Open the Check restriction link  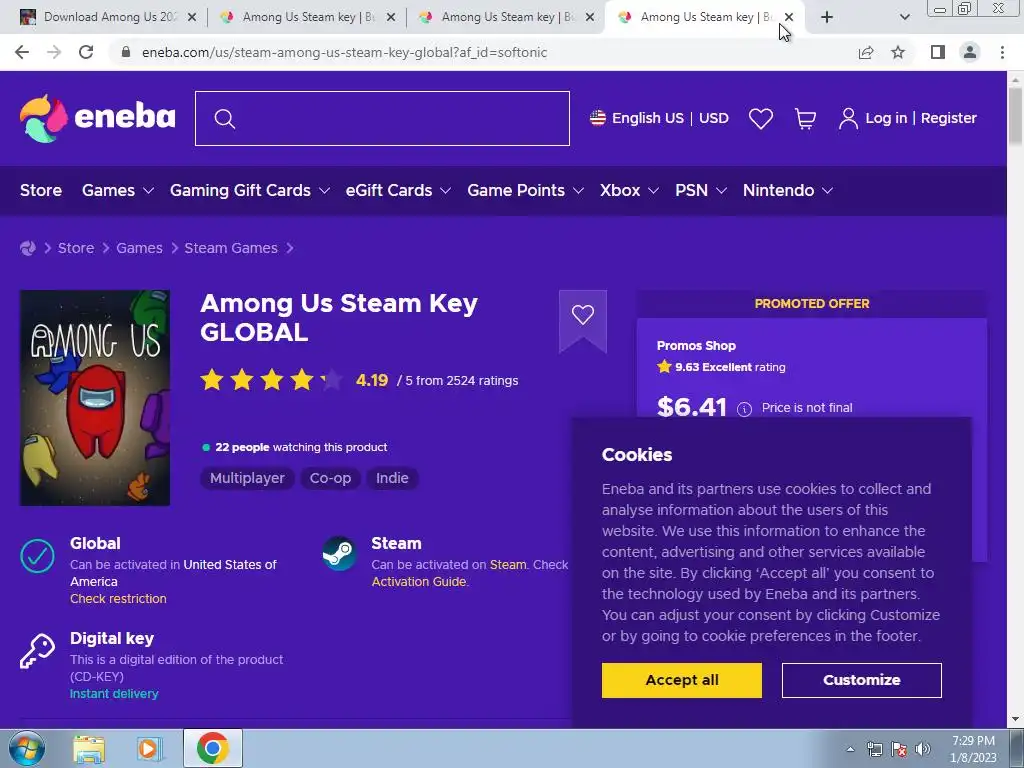coord(118,598)
